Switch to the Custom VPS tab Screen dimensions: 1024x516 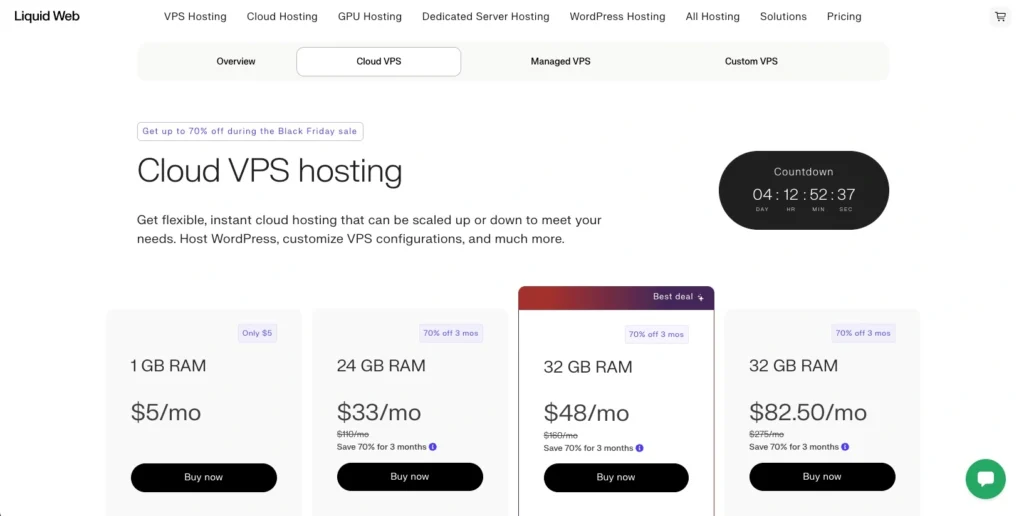point(751,62)
